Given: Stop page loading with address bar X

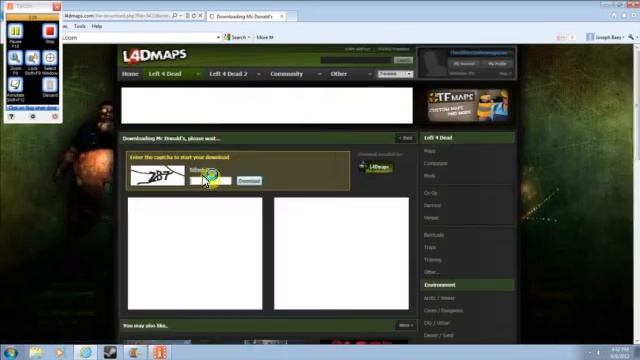Looking at the screenshot, I should pyautogui.click(x=200, y=16).
